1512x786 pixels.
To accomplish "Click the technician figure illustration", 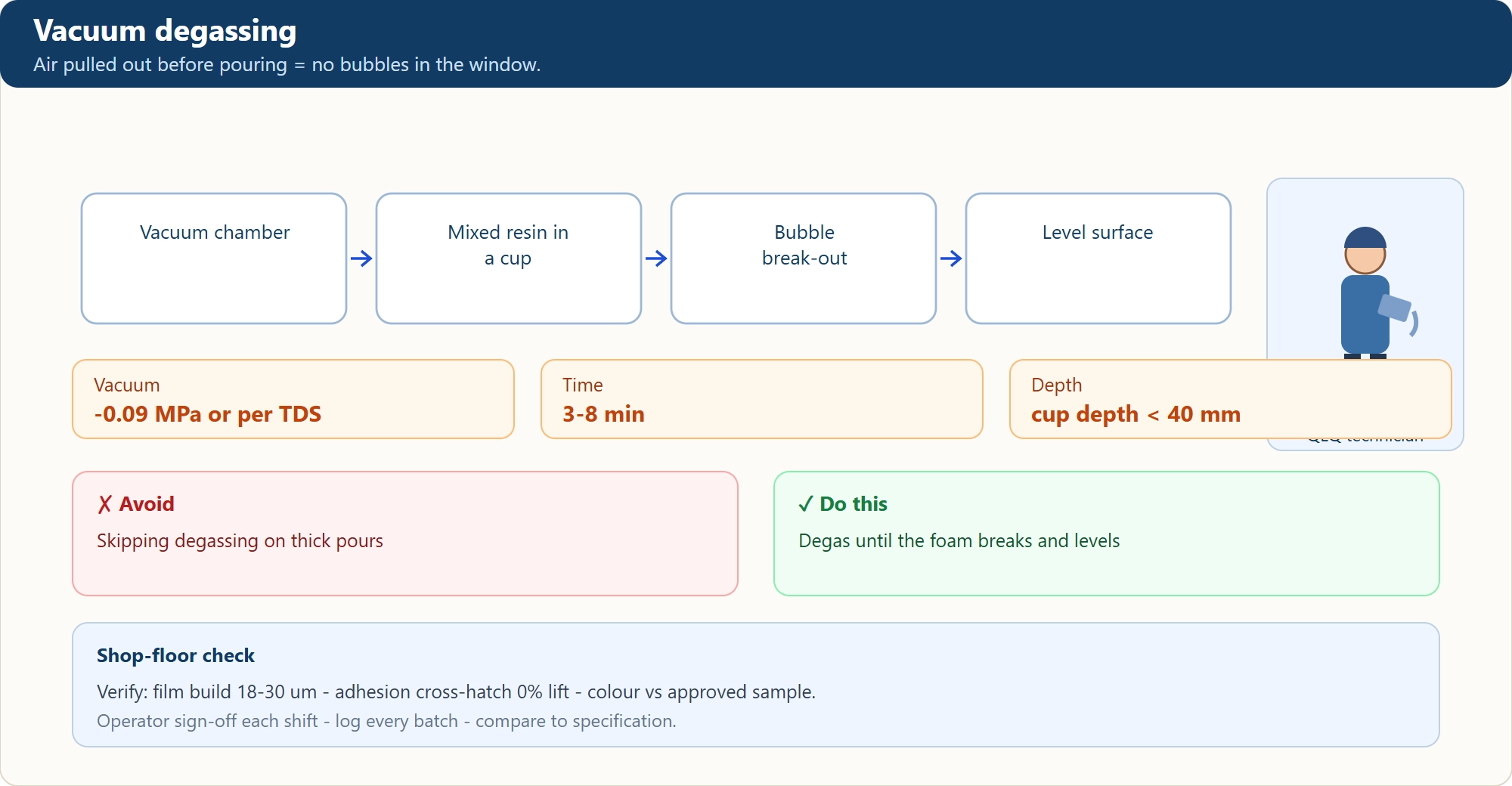I will 1370,293.
